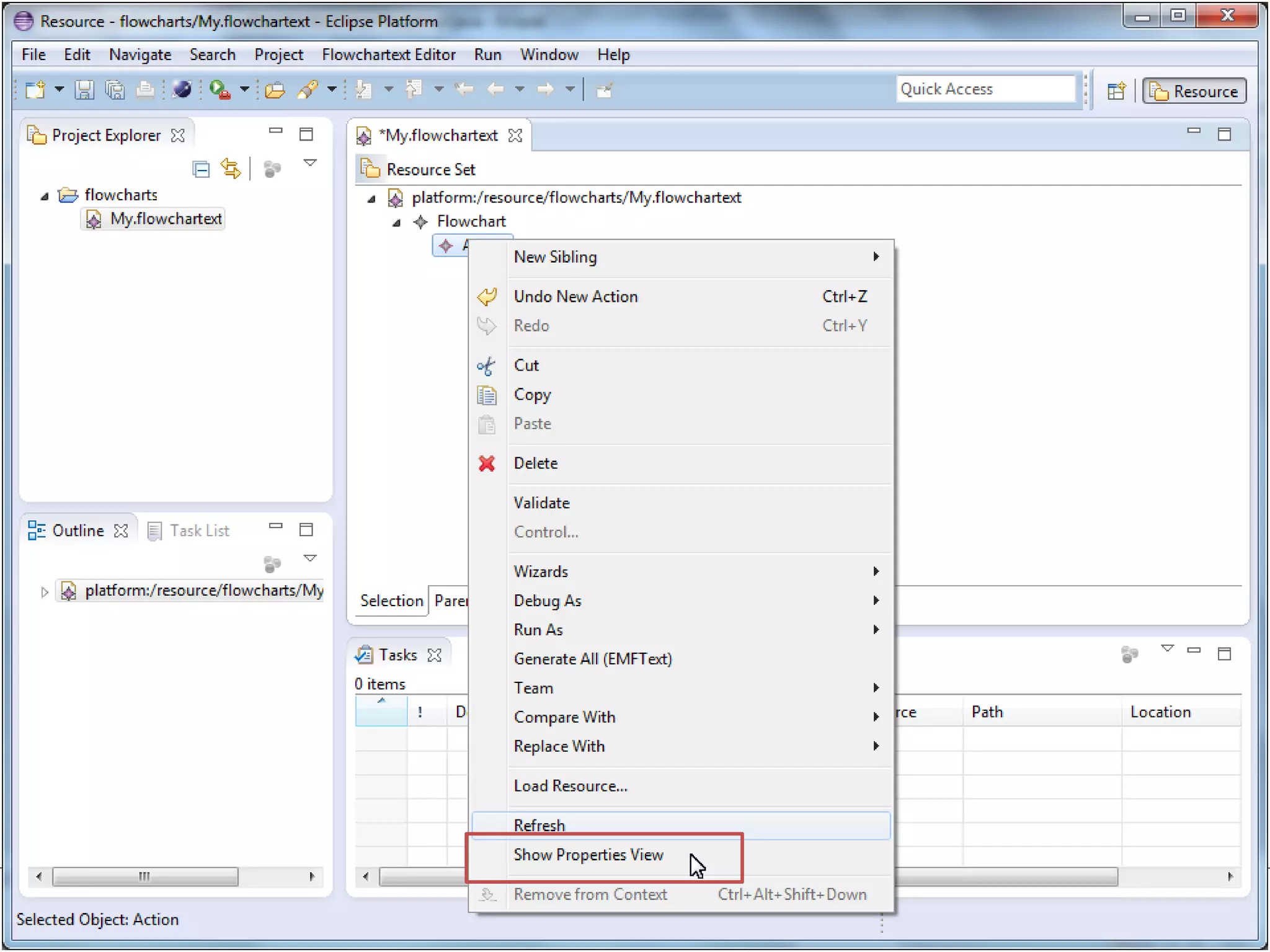This screenshot has height=952, width=1270.
Task: Click Collapse All in Project Explorer
Action: tap(201, 169)
